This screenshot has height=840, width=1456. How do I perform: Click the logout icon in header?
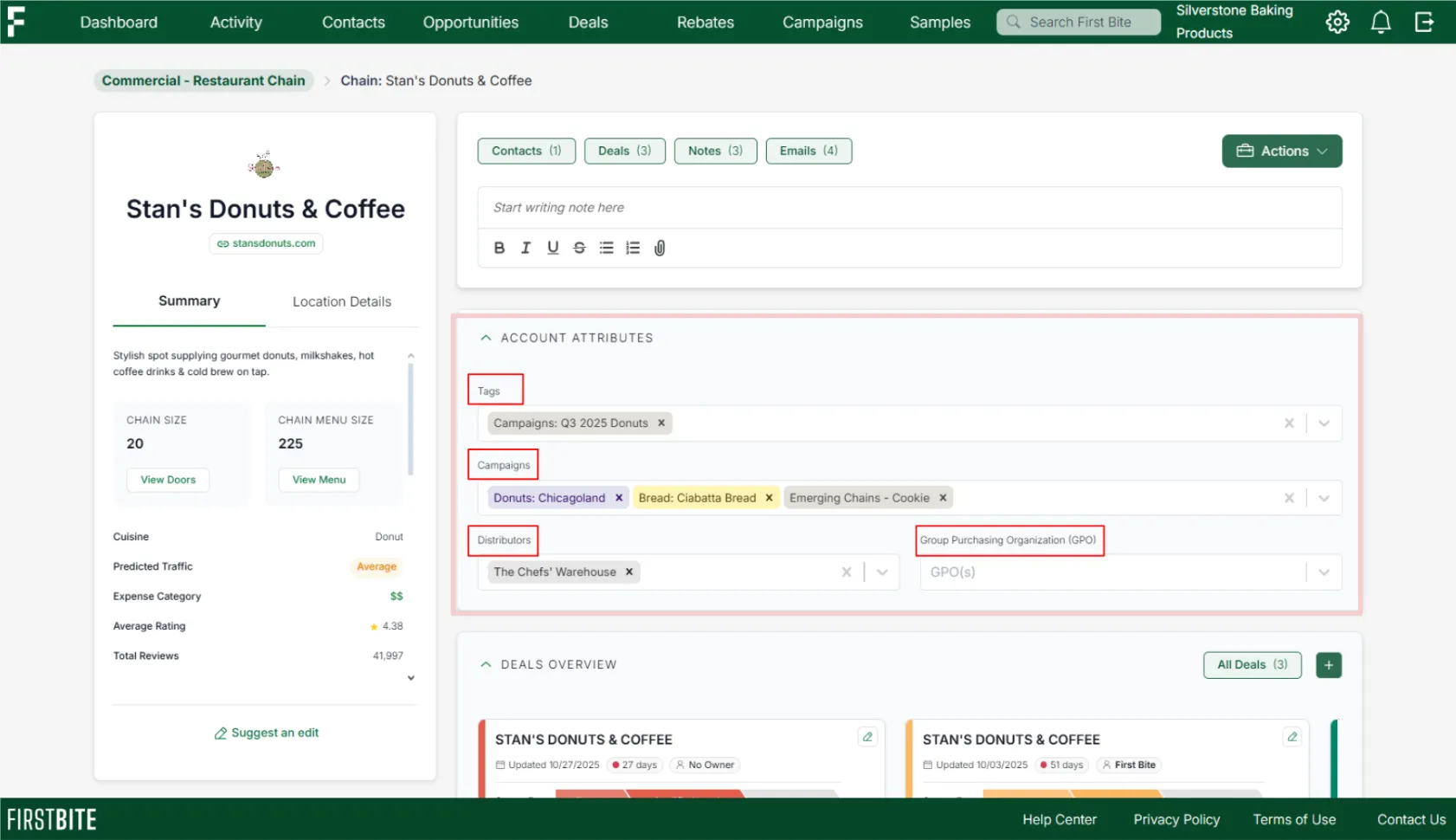[x=1424, y=22]
